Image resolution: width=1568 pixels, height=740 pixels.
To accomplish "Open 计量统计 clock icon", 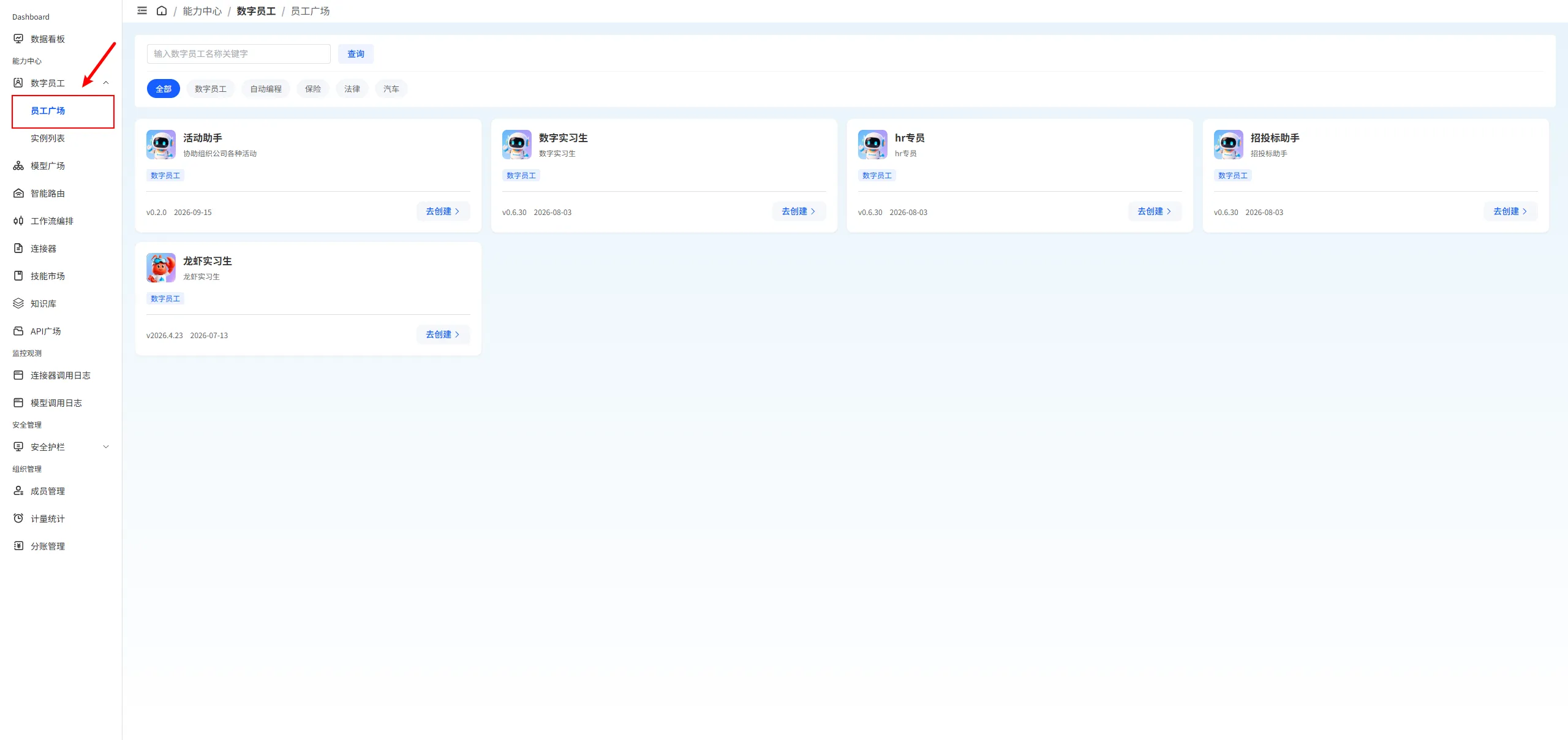I will [x=18, y=518].
